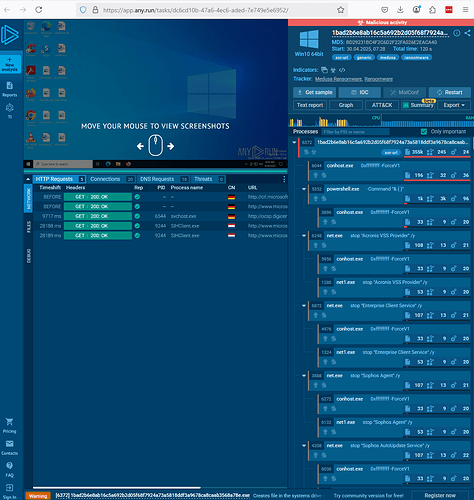474x500 pixels.
Task: Click the VM screenshot taskbar search box
Action: [x=63, y=164]
